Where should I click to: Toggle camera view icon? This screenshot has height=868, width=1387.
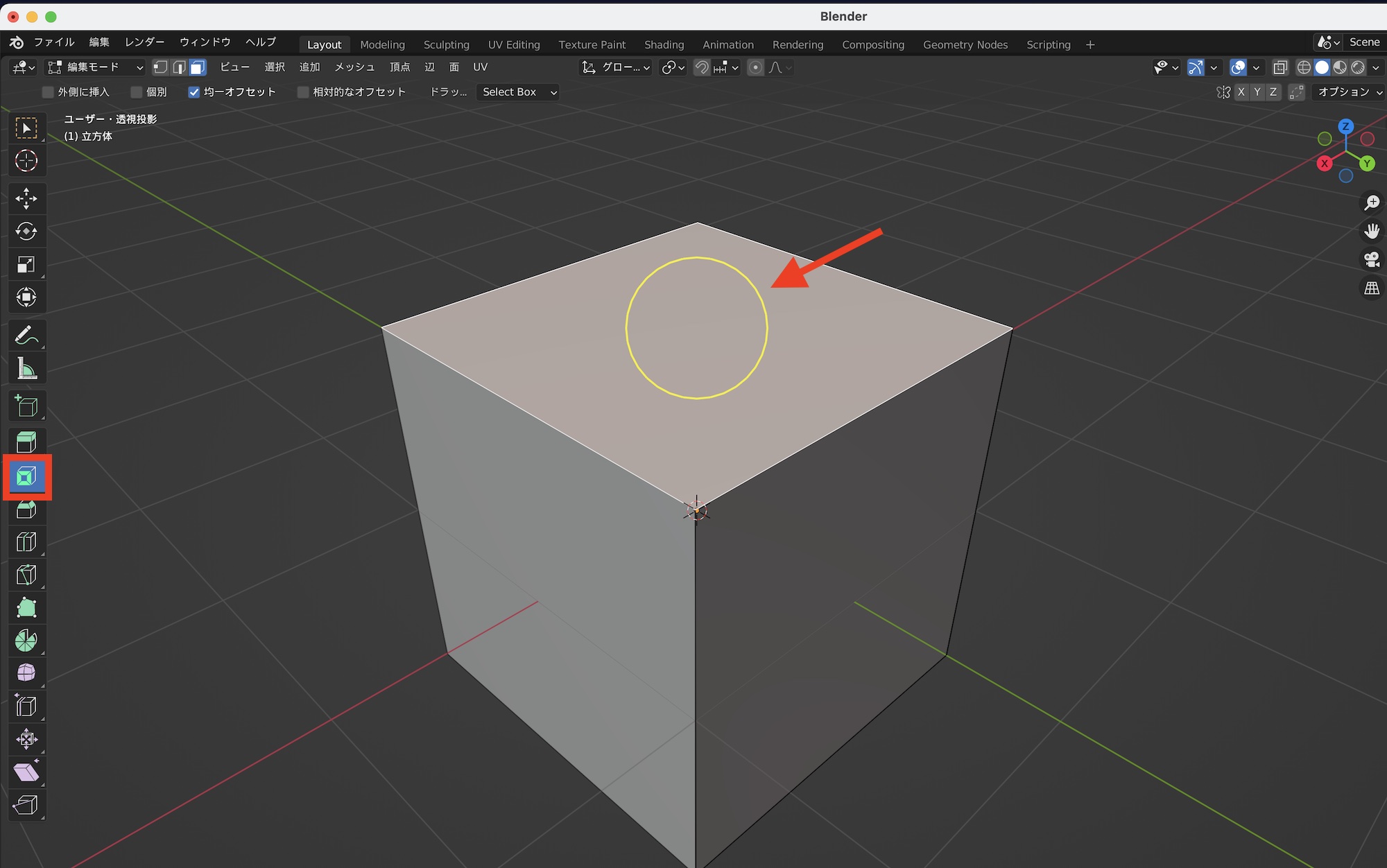point(1371,259)
